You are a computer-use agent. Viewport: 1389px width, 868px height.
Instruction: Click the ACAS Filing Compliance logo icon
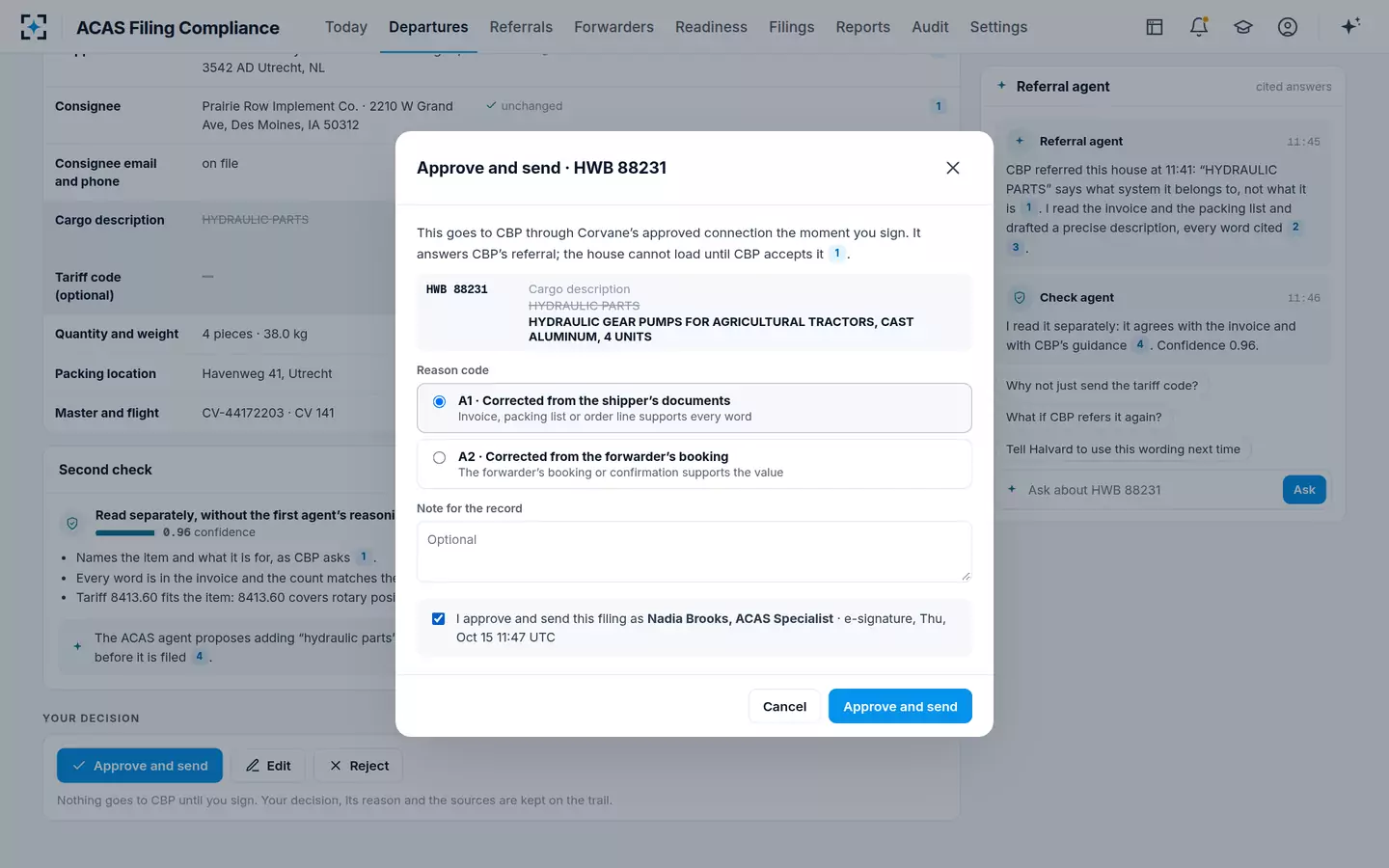(x=34, y=27)
